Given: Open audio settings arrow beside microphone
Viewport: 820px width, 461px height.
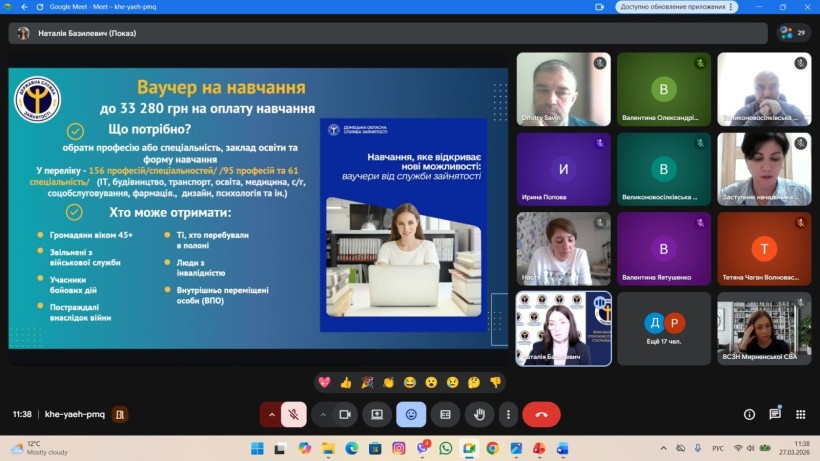Looking at the screenshot, I should coord(271,414).
